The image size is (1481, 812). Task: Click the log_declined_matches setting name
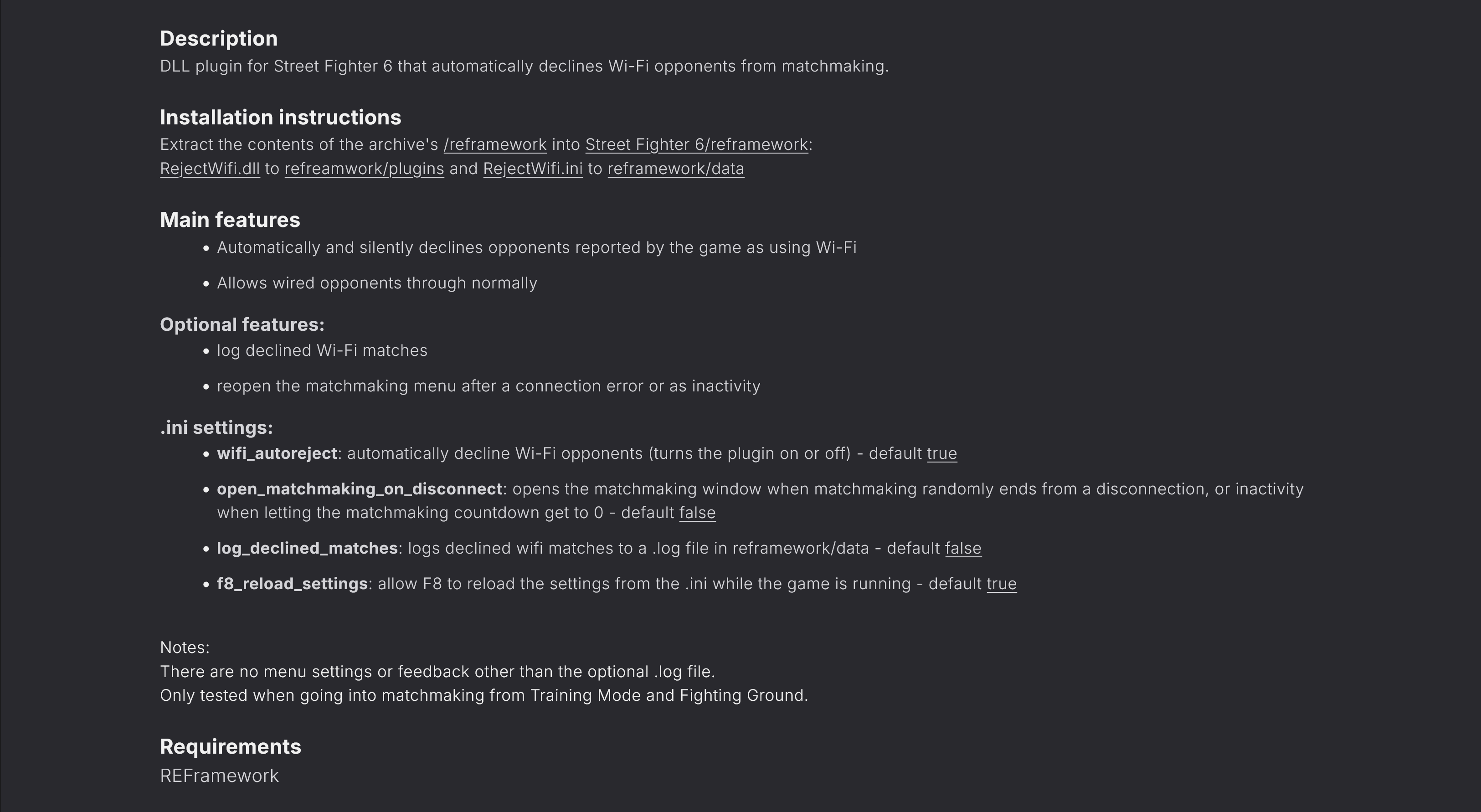click(308, 549)
